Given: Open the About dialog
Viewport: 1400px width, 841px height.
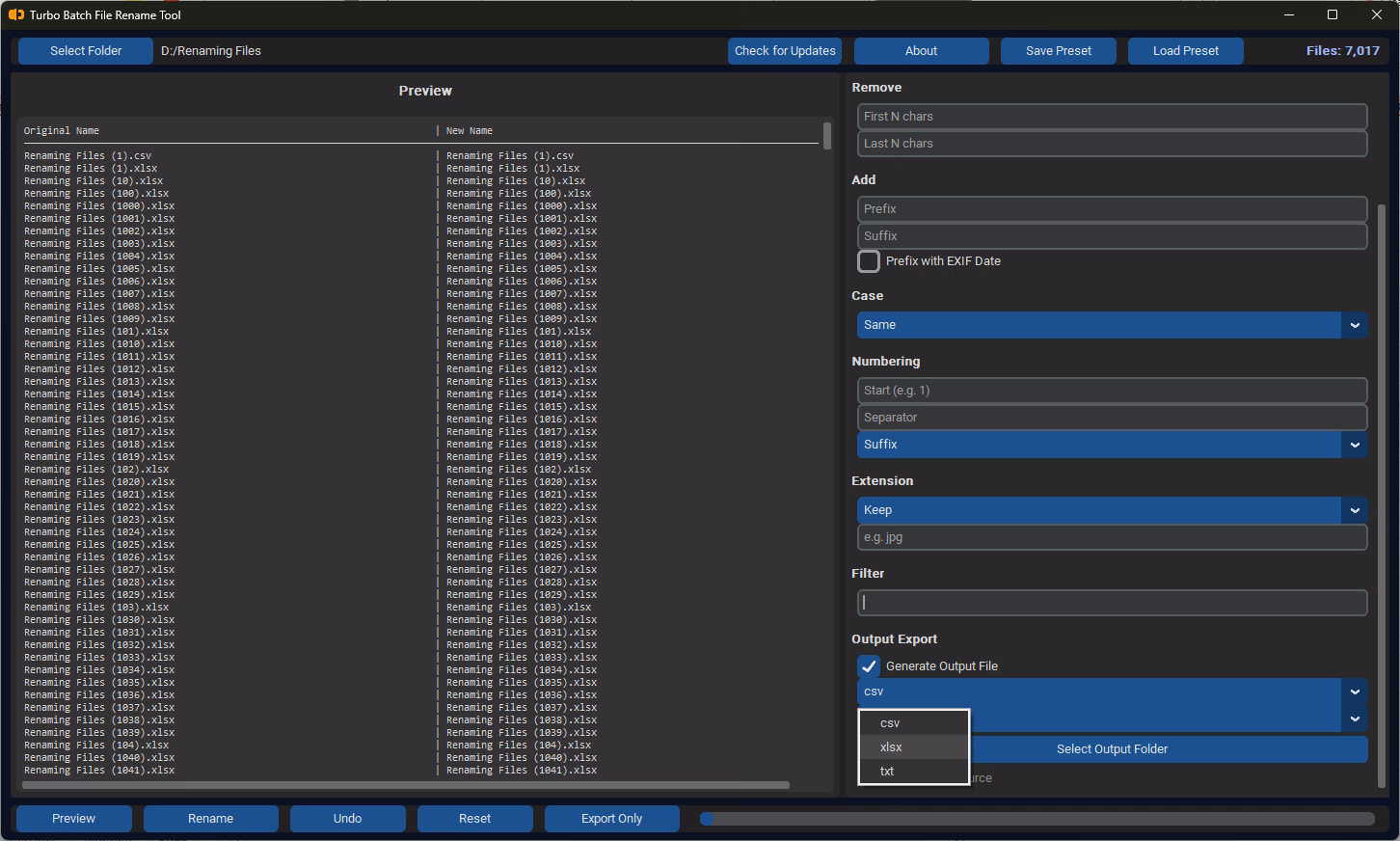Looking at the screenshot, I should pos(921,51).
